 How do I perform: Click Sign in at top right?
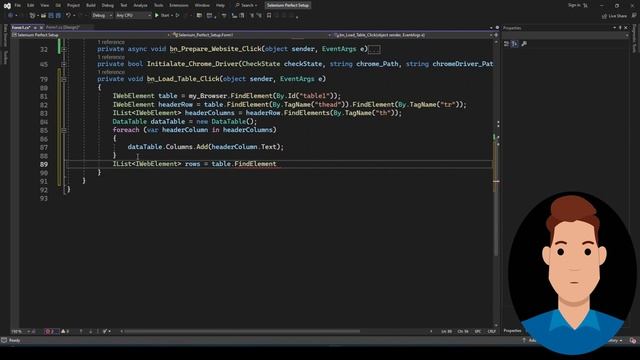[573, 5]
